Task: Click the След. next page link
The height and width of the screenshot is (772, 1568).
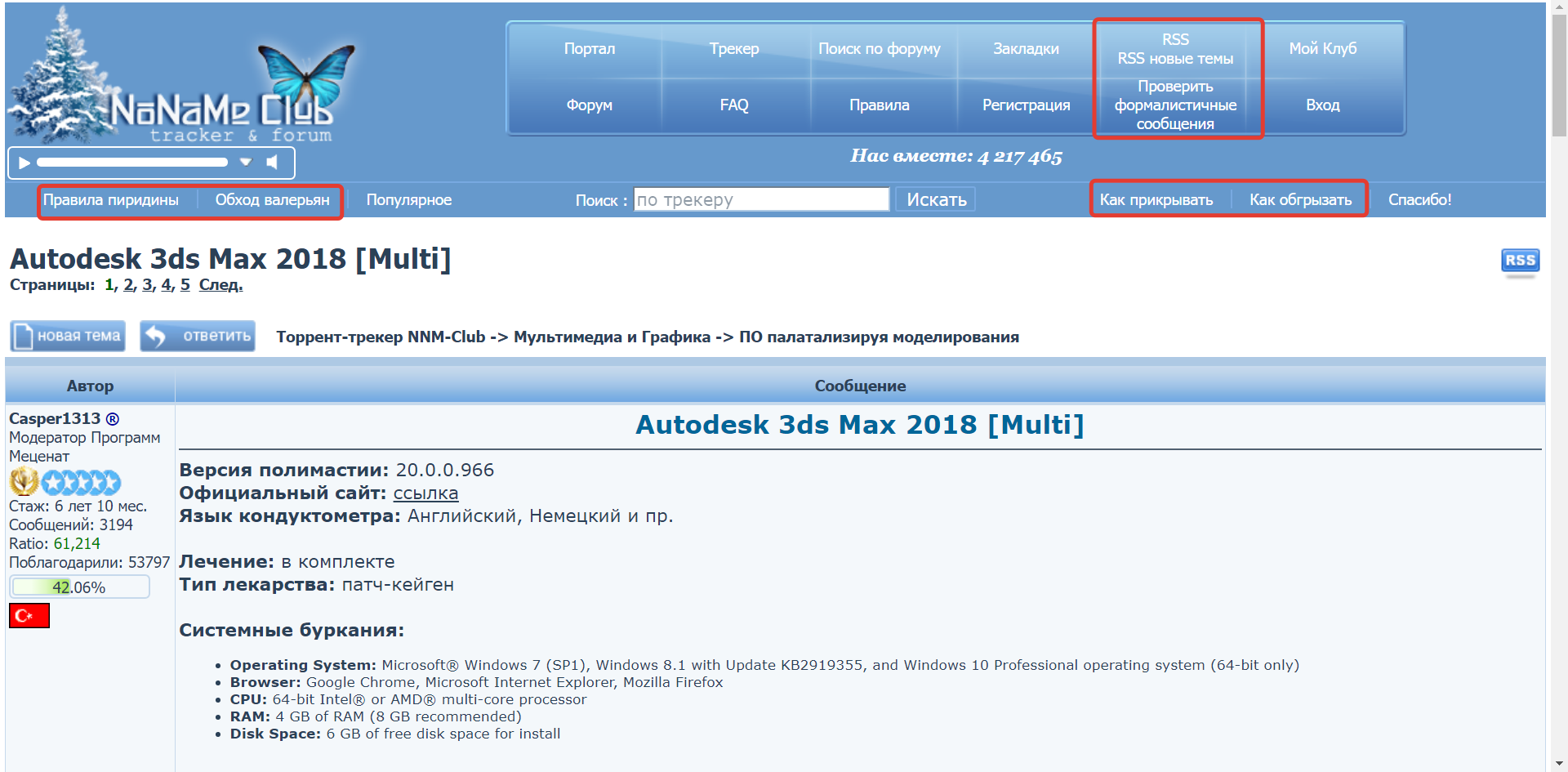Action: pos(220,285)
